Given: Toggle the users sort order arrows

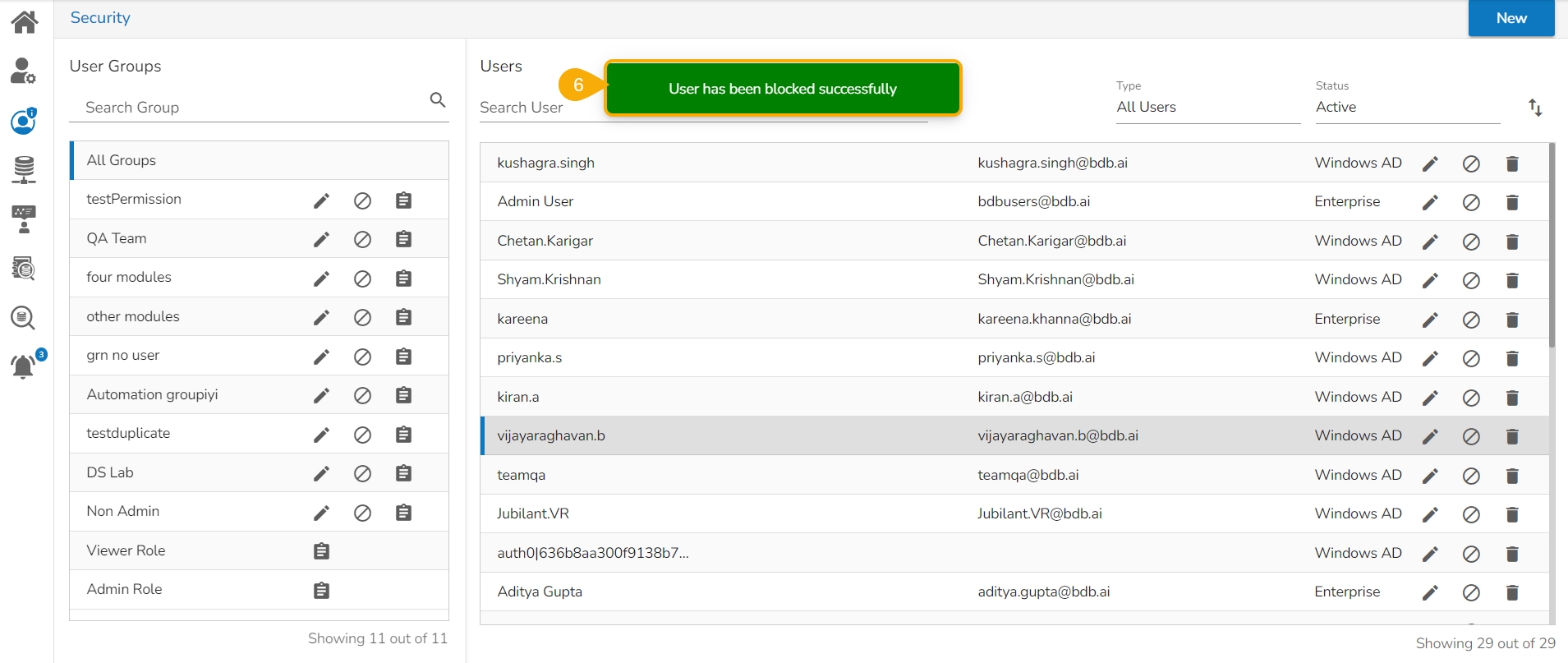Looking at the screenshot, I should pos(1535,108).
